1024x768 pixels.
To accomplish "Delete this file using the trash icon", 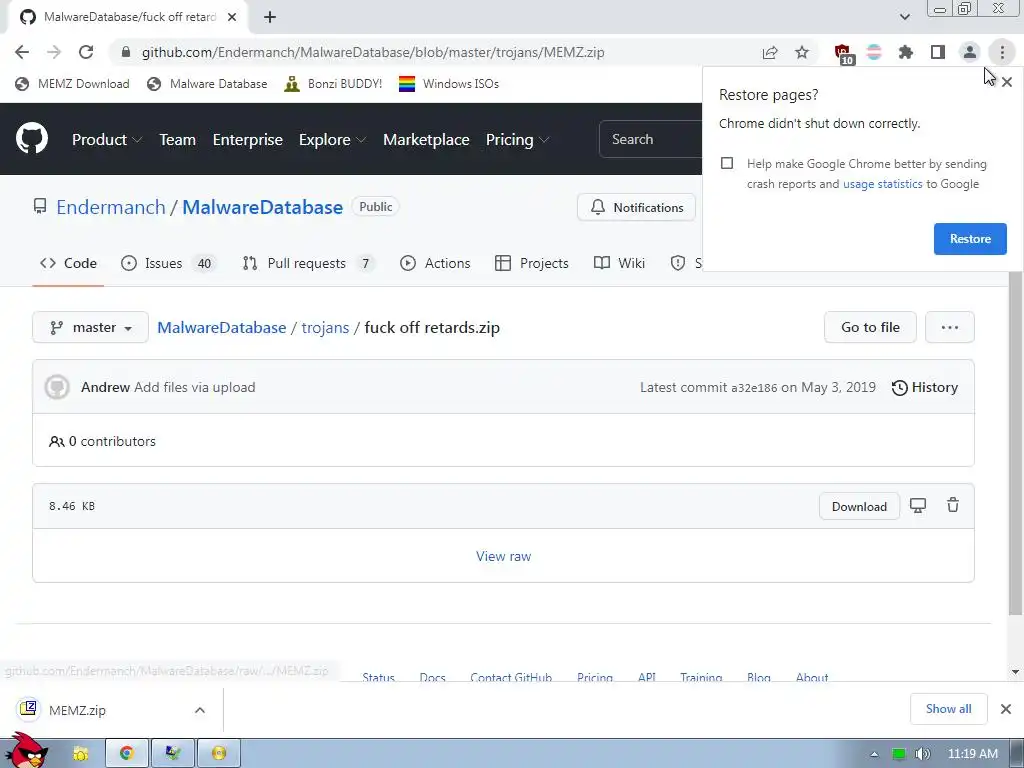I will point(953,505).
